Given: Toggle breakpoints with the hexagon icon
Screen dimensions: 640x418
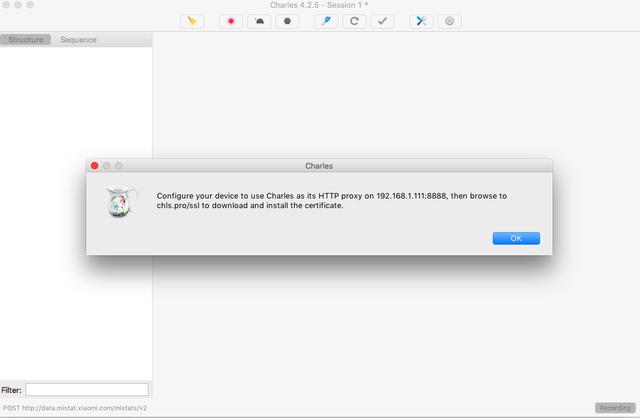Looking at the screenshot, I should tap(287, 21).
